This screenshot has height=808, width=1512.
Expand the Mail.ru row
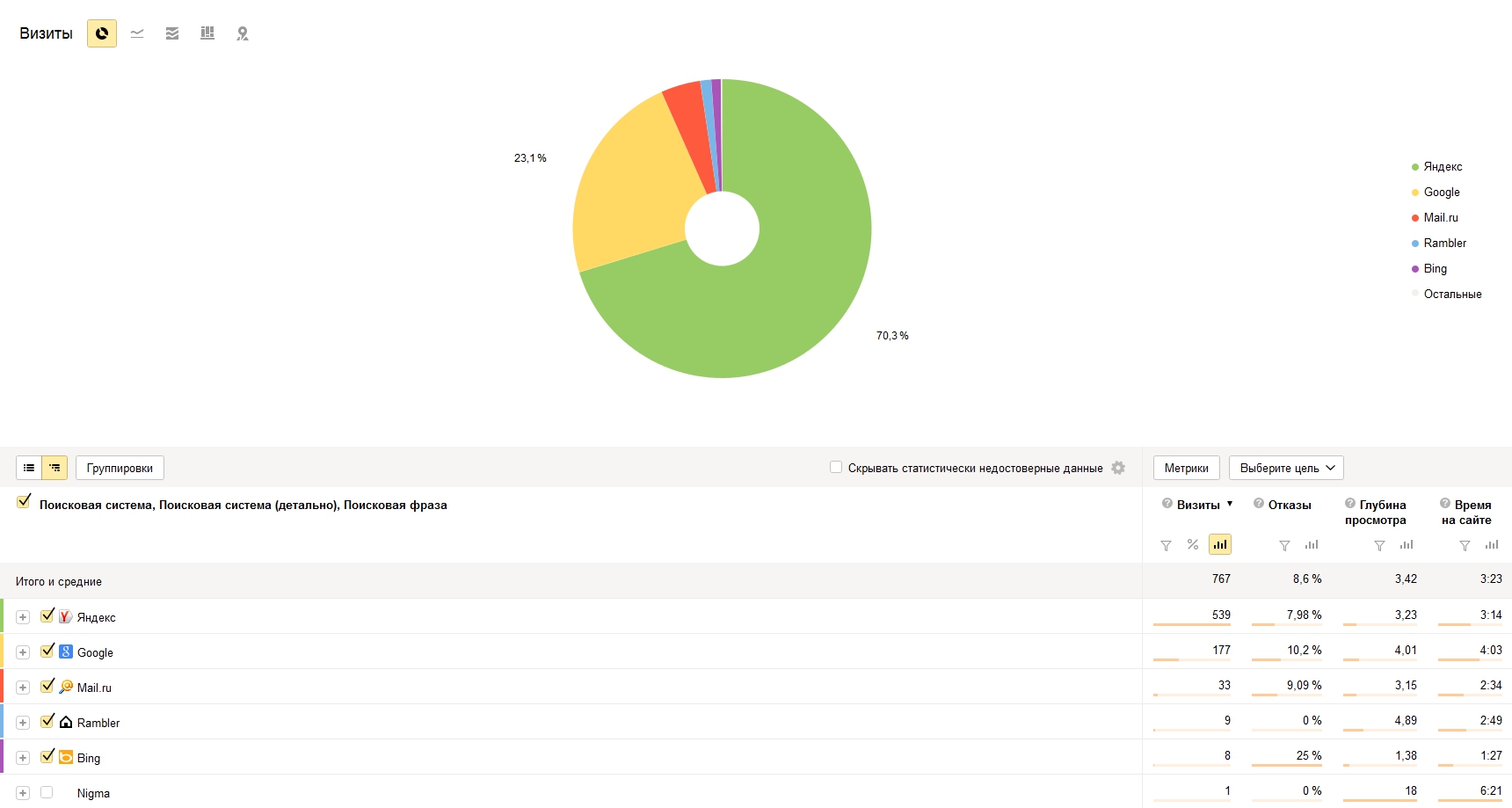(23, 688)
